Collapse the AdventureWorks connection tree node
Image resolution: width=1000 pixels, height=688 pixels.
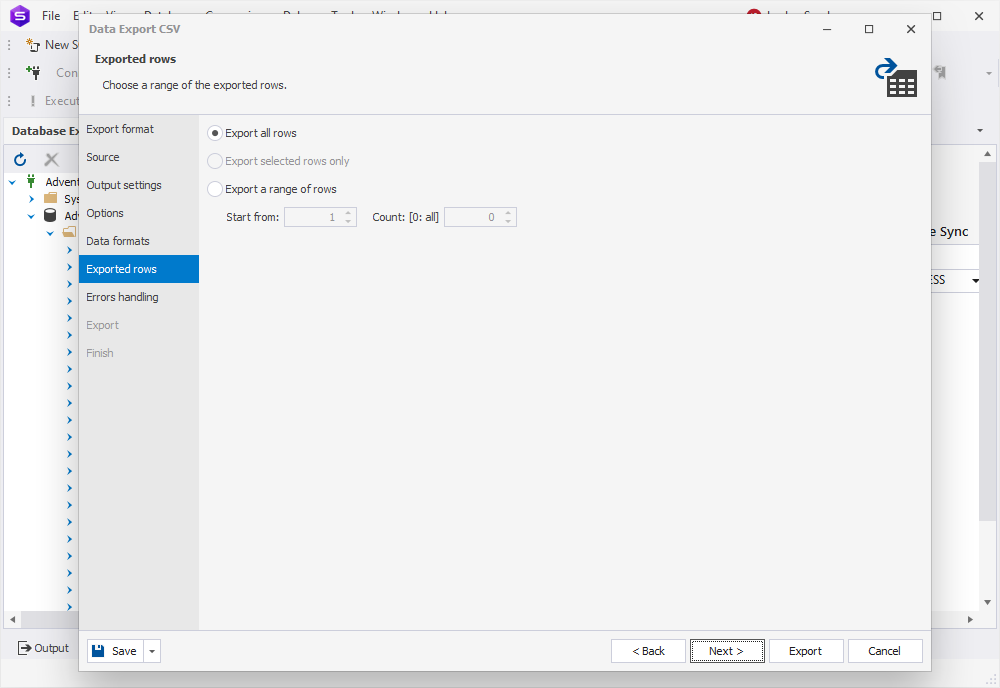pos(12,182)
